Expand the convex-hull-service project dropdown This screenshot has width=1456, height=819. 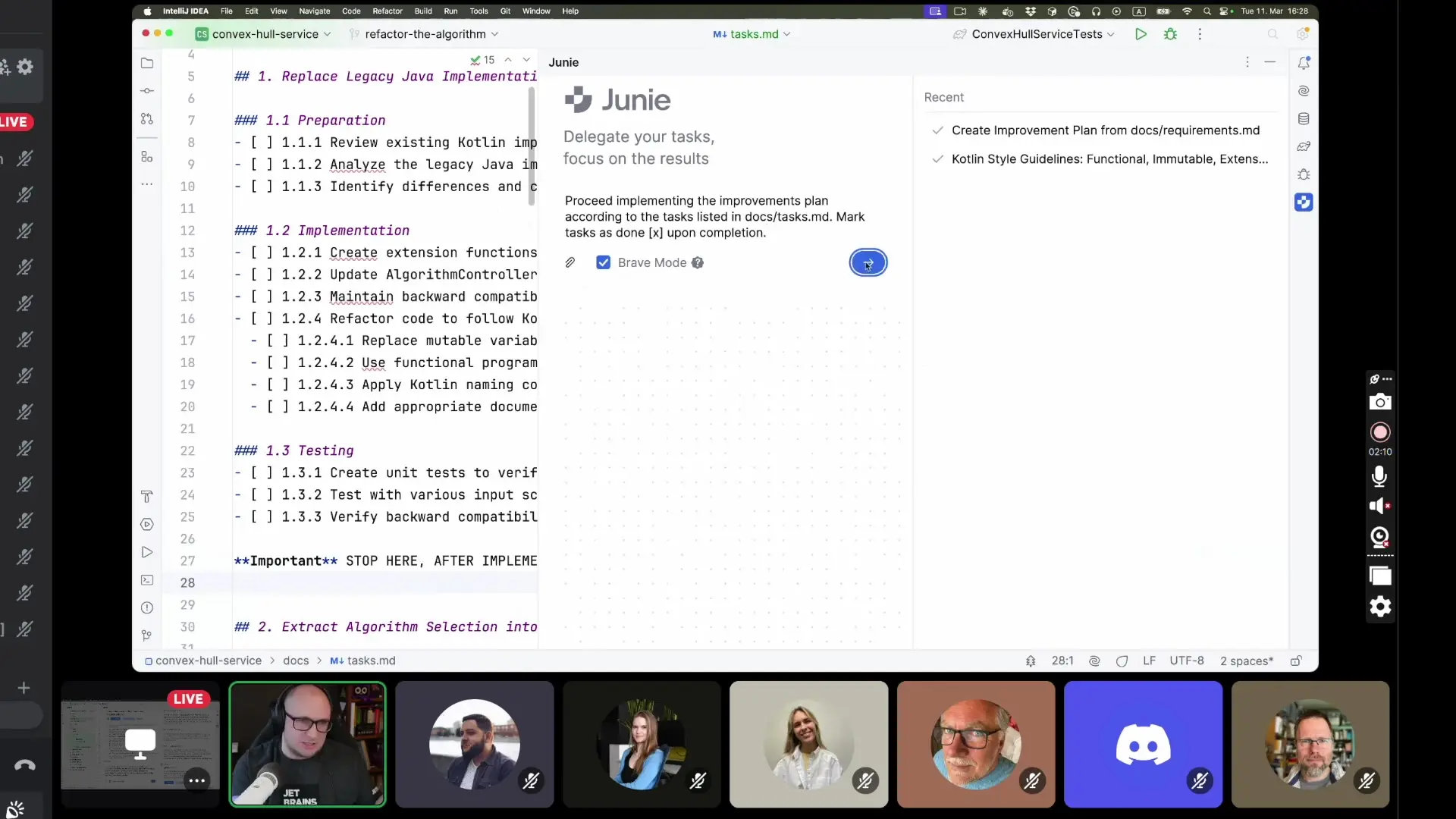pos(263,34)
